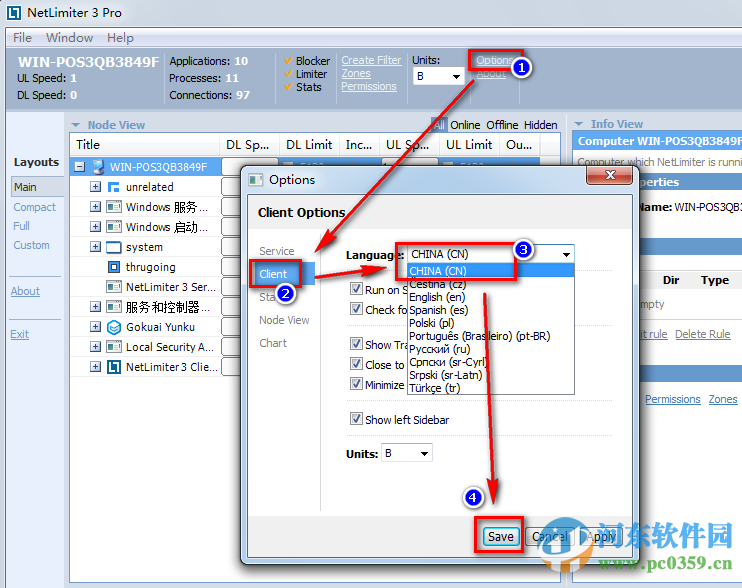Click the Windows 启动 process icon

(114, 227)
